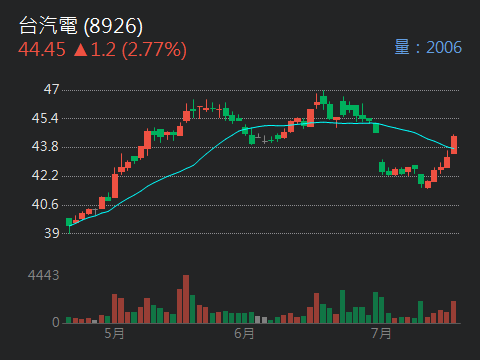Click the stock name 台汽電 (8926)
This screenshot has width=480, height=360.
[x=81, y=26]
